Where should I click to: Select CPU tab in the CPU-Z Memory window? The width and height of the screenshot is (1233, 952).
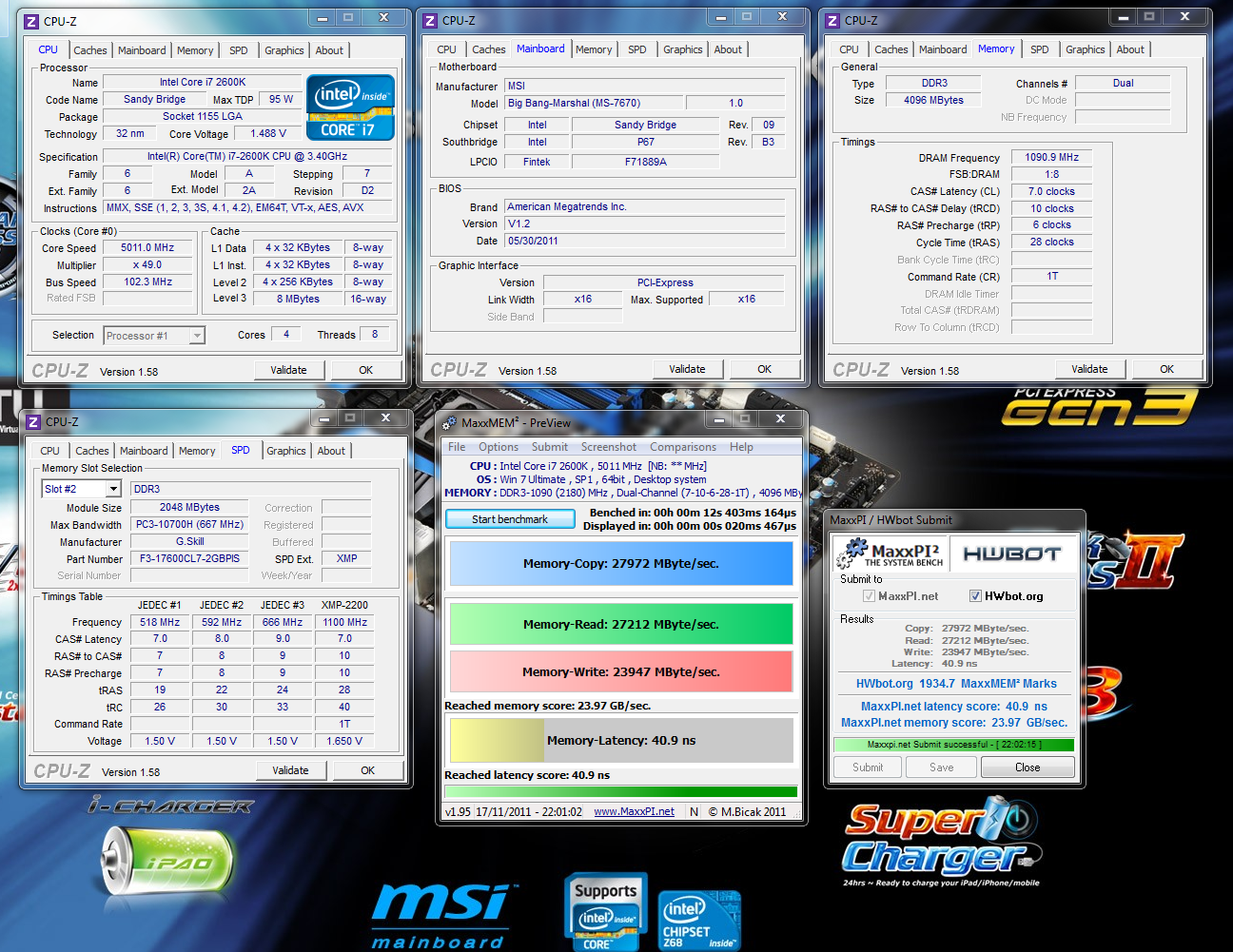pyautogui.click(x=850, y=49)
